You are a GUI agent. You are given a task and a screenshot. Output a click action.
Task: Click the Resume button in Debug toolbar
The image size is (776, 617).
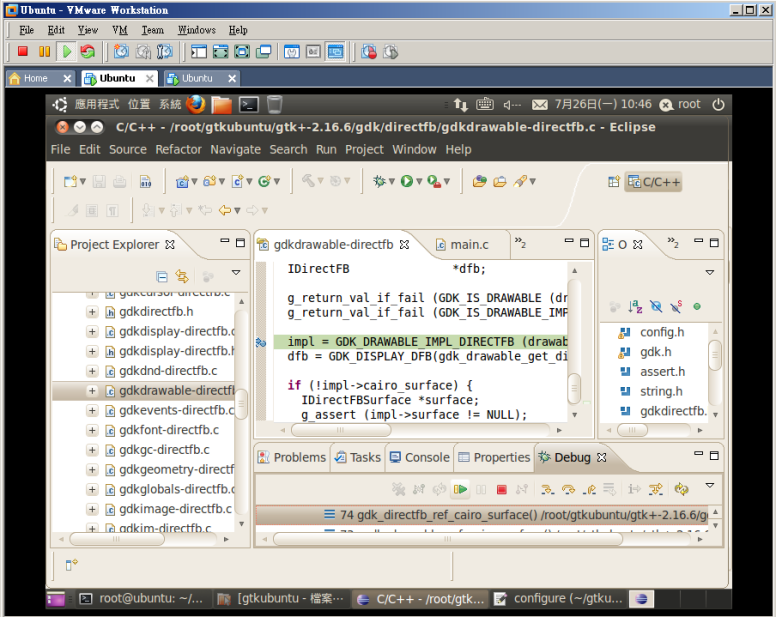[460, 489]
